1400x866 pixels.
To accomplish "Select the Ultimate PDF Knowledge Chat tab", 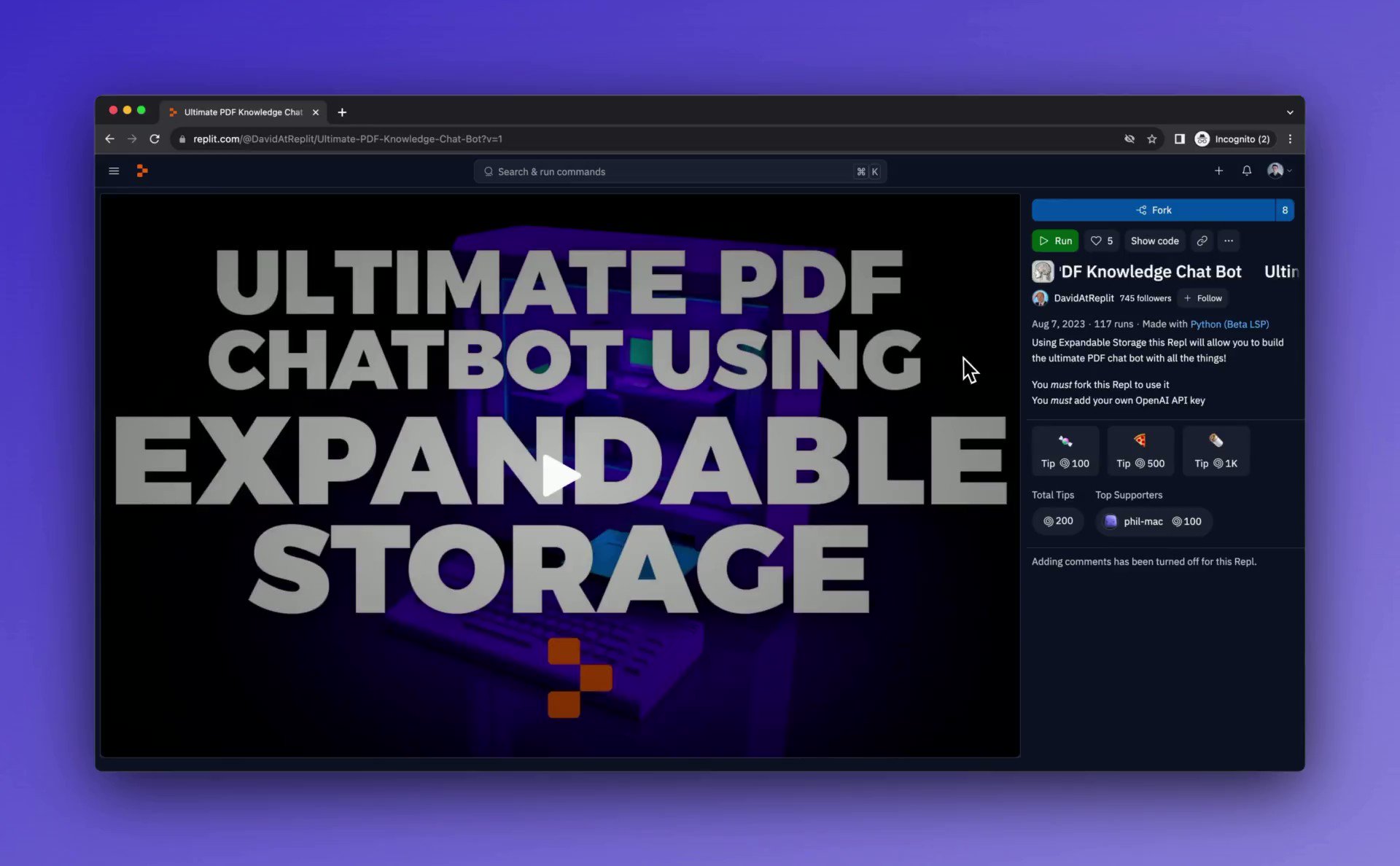I will point(243,112).
